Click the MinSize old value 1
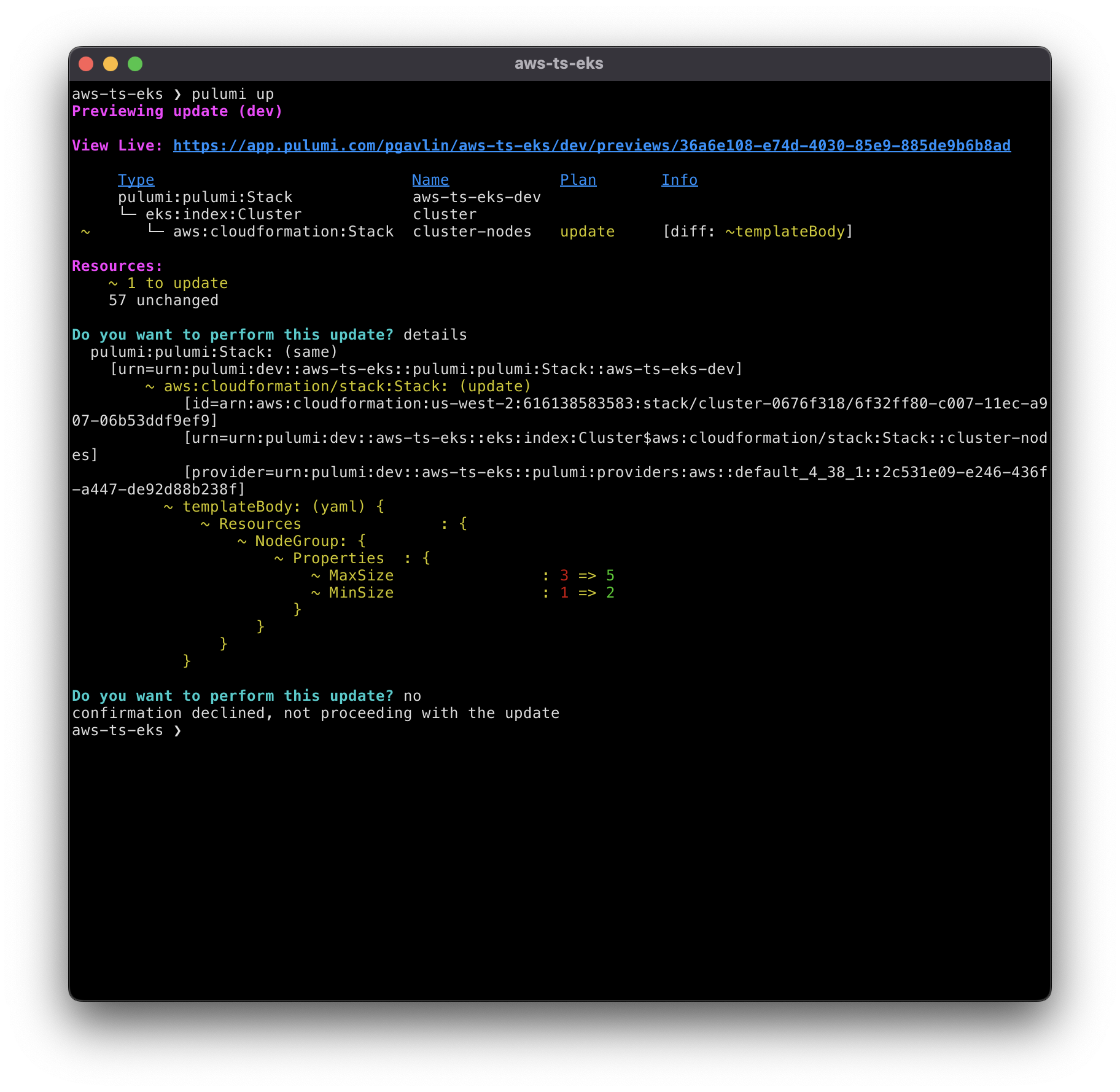The width and height of the screenshot is (1120, 1092). 564,593
